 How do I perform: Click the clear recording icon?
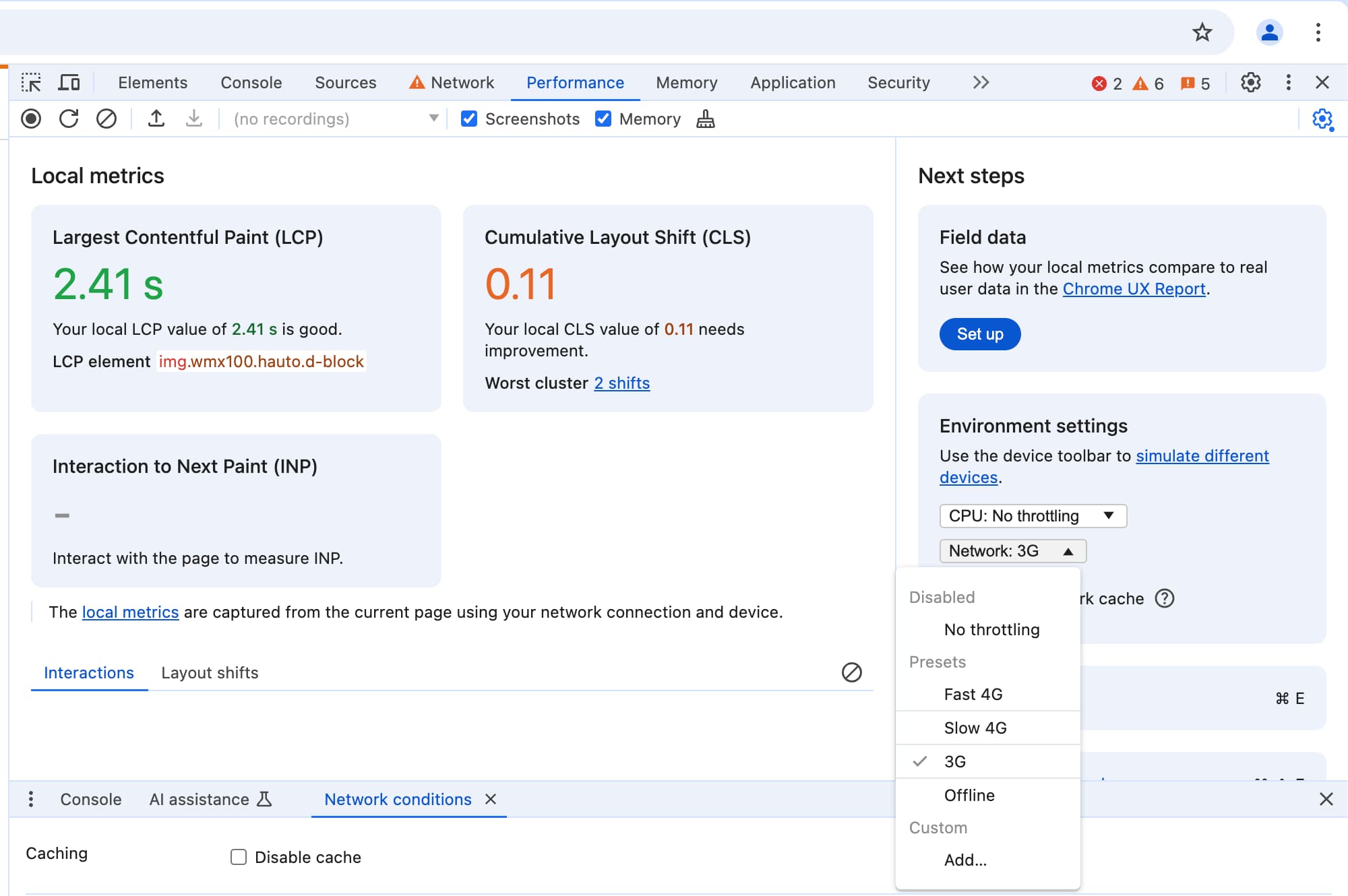106,119
